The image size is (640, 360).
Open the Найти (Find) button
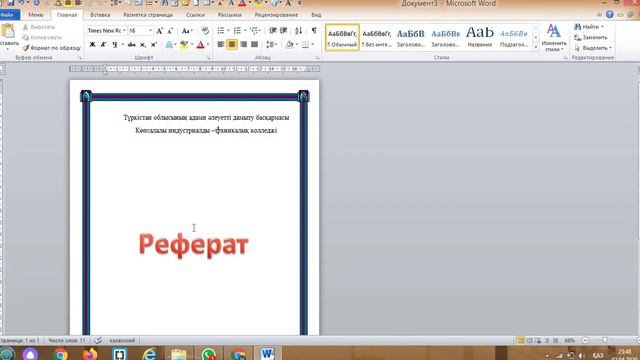pos(589,27)
